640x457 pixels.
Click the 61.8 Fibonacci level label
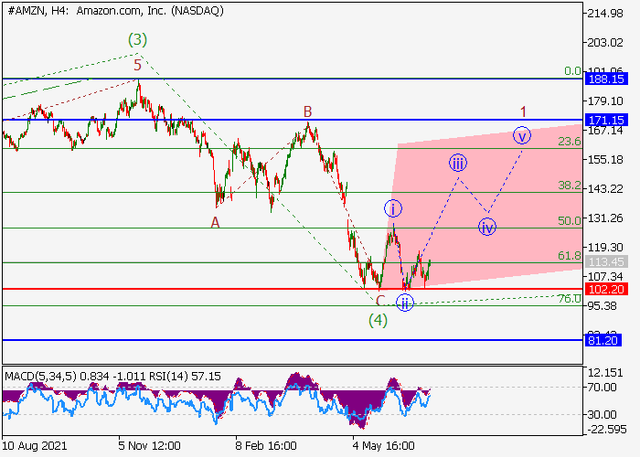(x=569, y=256)
